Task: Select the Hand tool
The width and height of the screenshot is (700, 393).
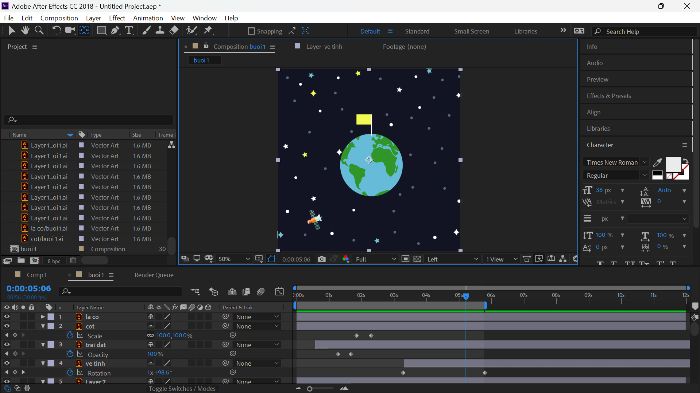Action: click(25, 30)
